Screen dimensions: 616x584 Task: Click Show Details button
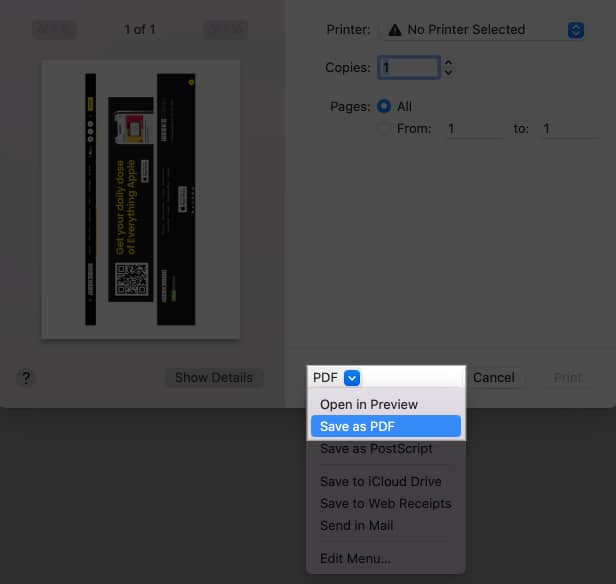[214, 378]
